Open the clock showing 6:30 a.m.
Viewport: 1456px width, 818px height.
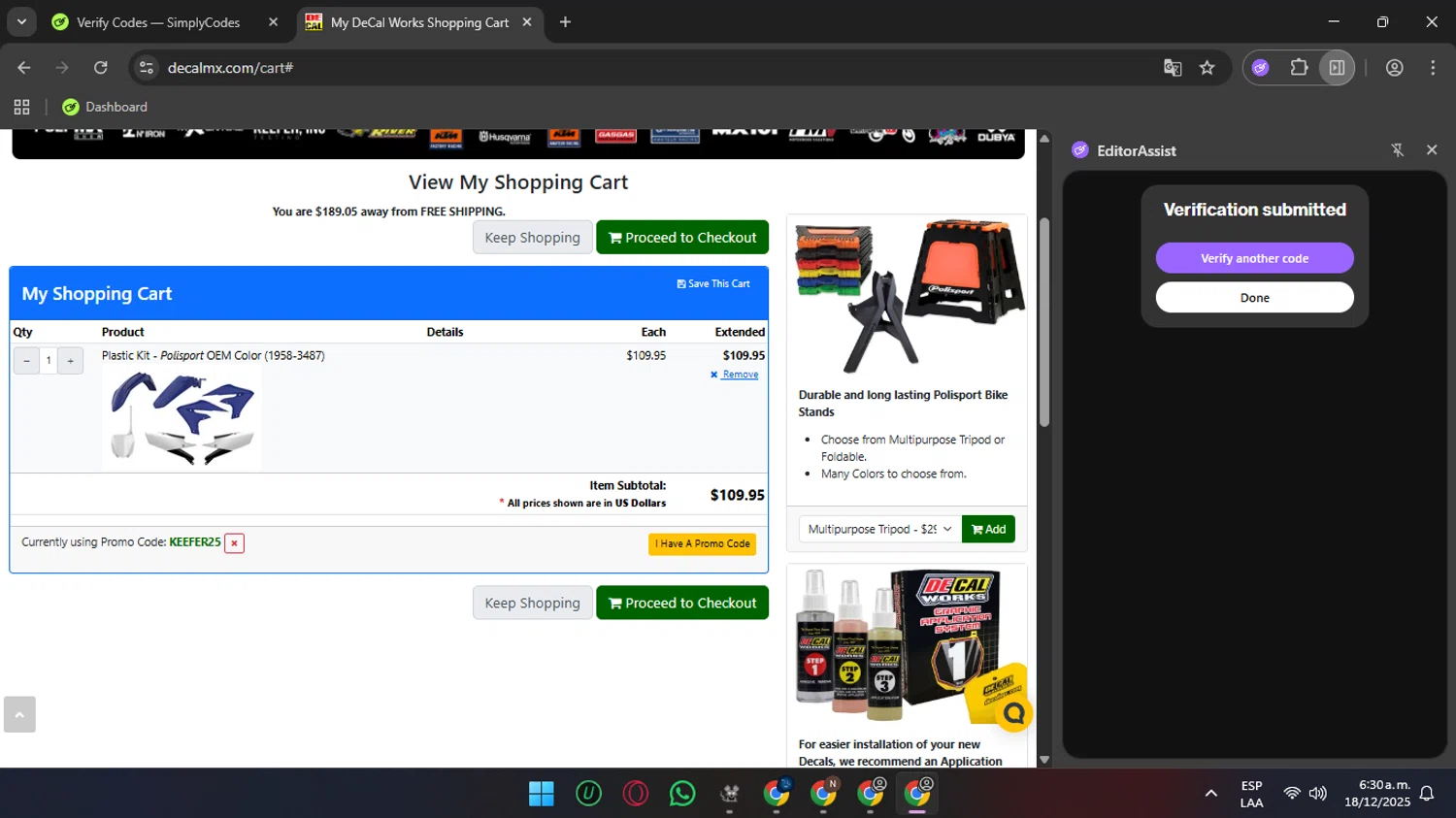coord(1377,794)
